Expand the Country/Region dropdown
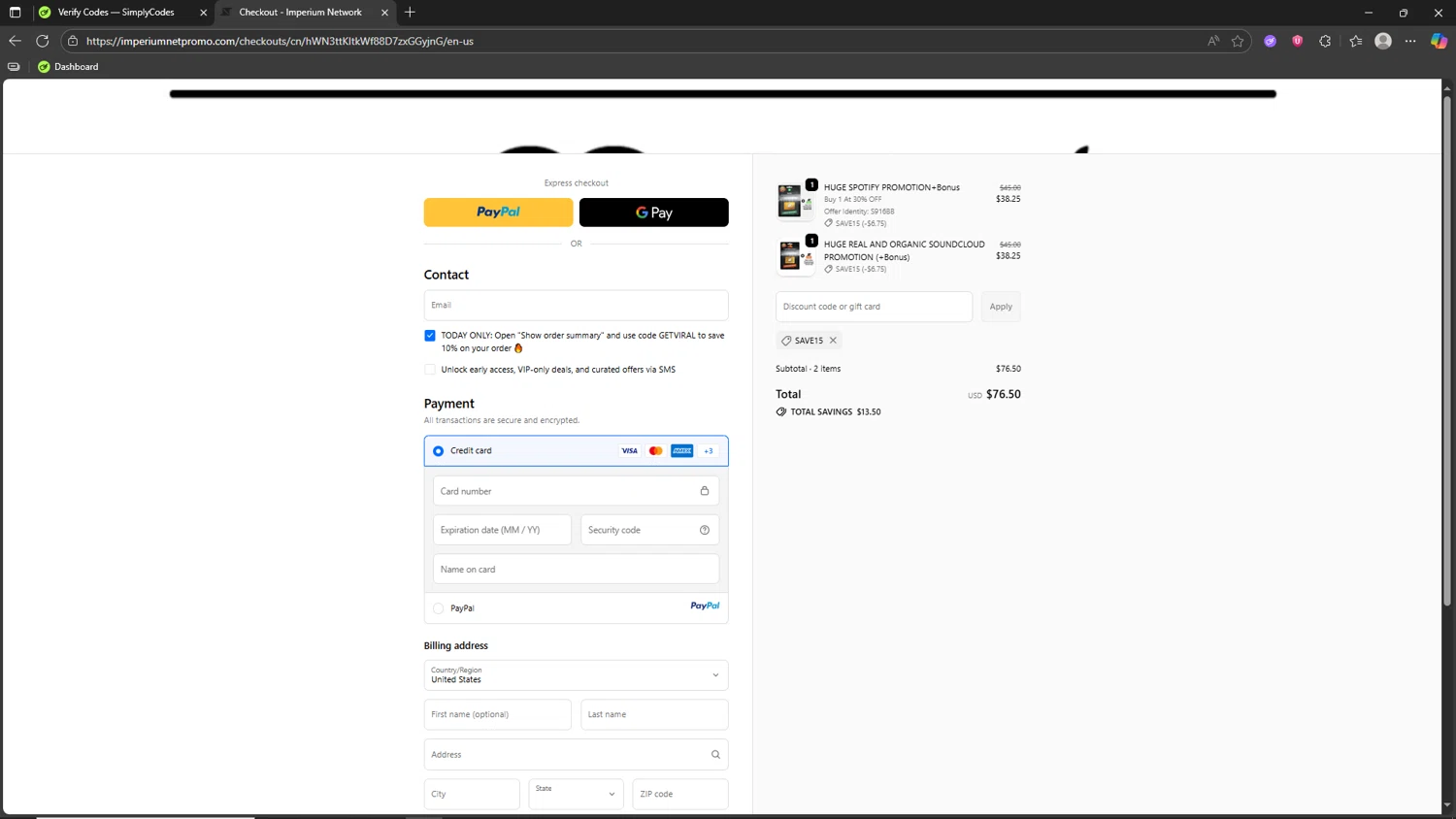 pyautogui.click(x=576, y=675)
